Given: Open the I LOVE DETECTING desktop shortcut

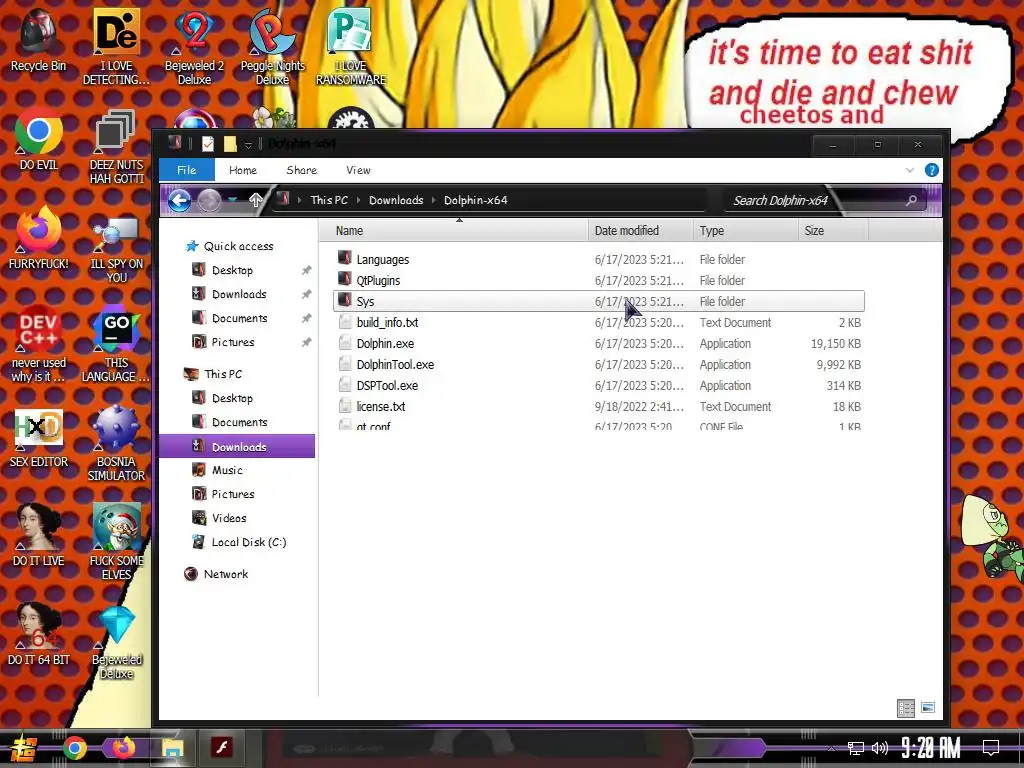Looking at the screenshot, I should point(116,46).
